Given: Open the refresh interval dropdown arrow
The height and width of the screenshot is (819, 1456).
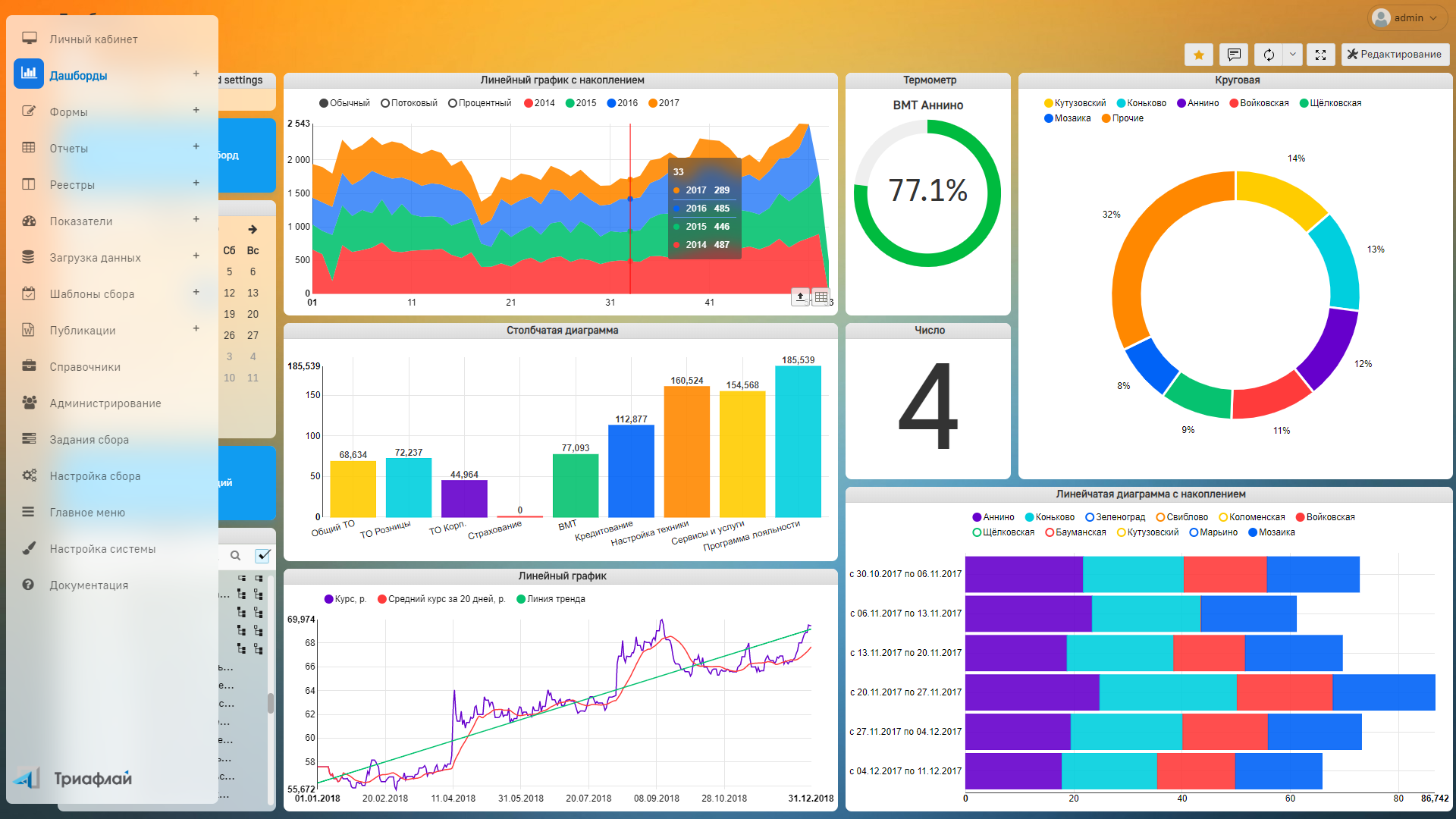Looking at the screenshot, I should pyautogui.click(x=1293, y=55).
